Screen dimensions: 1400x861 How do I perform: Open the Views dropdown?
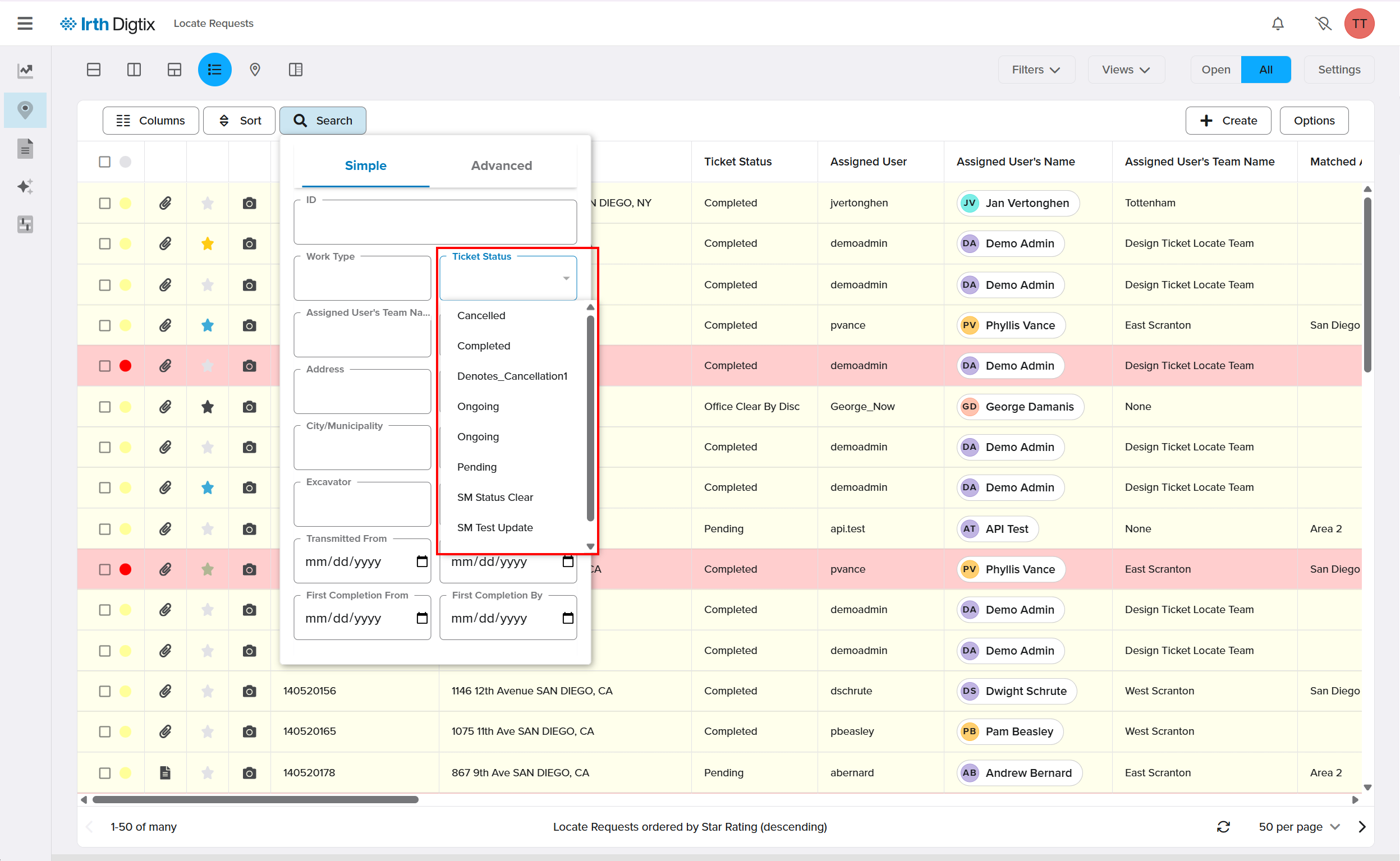[x=1126, y=70]
